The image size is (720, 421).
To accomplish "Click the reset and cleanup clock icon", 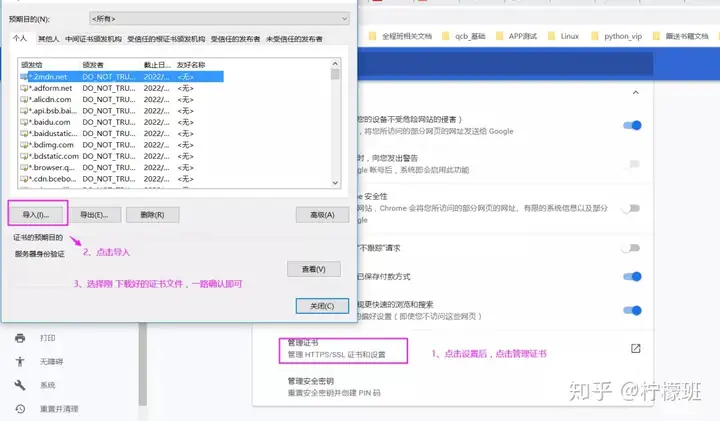I will point(20,409).
